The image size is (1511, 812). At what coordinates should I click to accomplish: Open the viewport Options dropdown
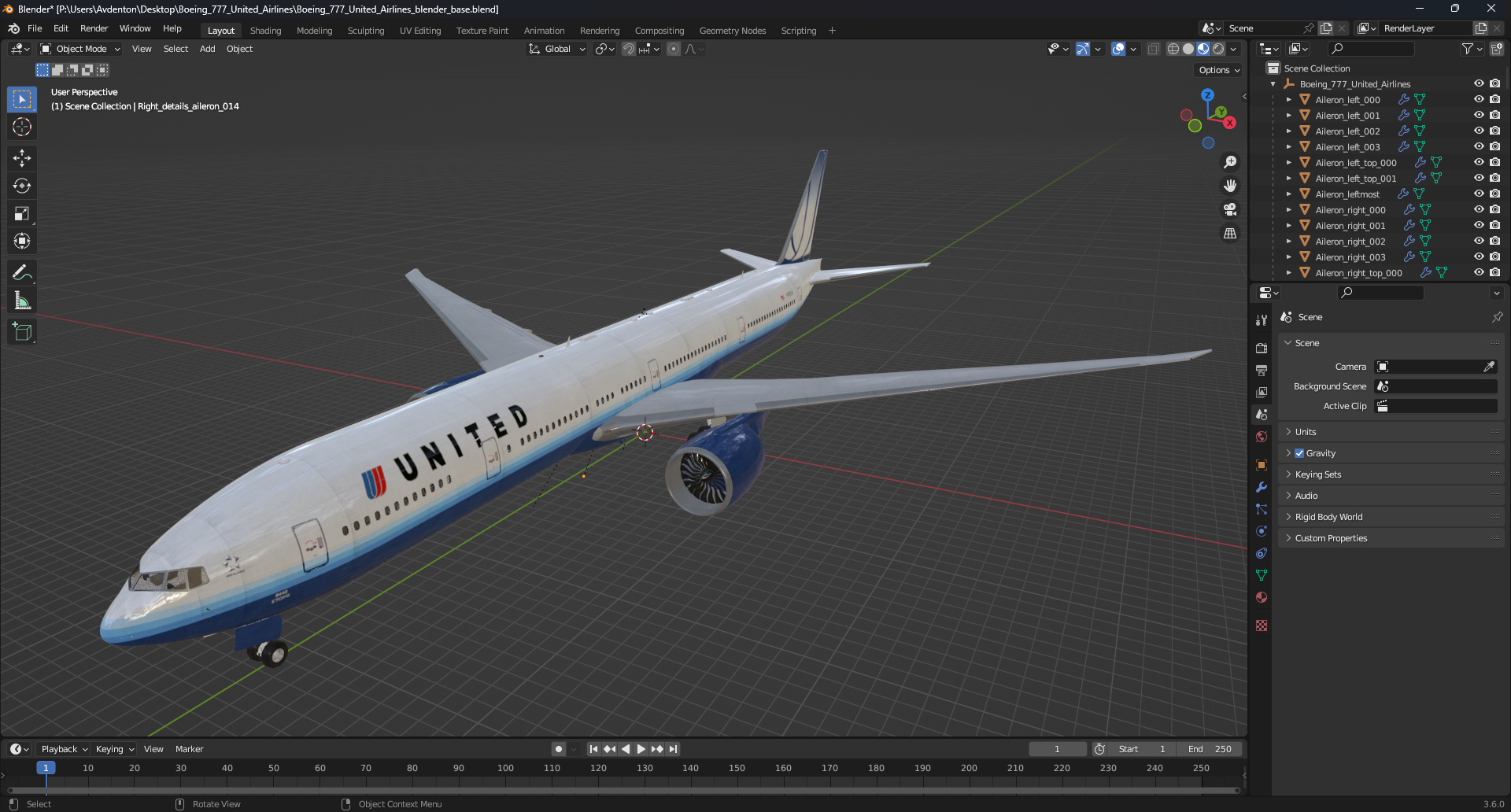pos(1219,70)
